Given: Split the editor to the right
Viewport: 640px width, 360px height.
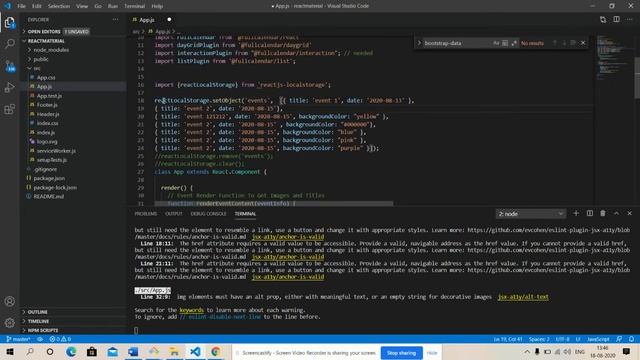Looking at the screenshot, I should point(616,20).
